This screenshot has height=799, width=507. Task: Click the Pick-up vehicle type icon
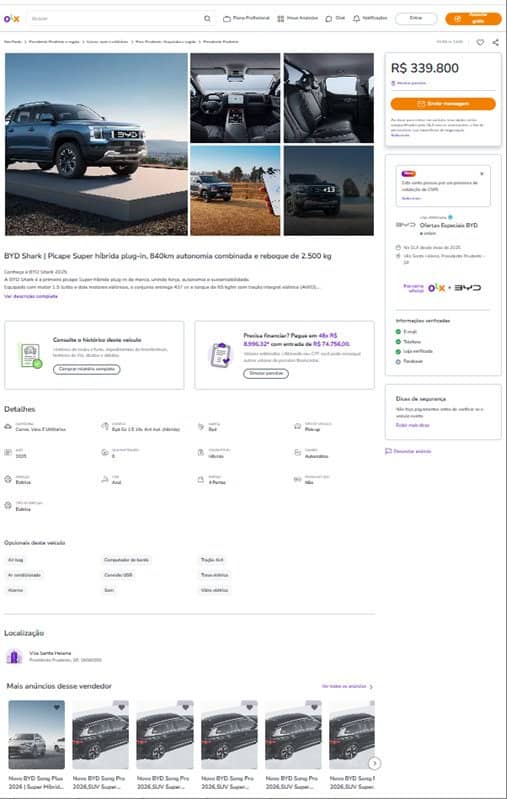[298, 427]
